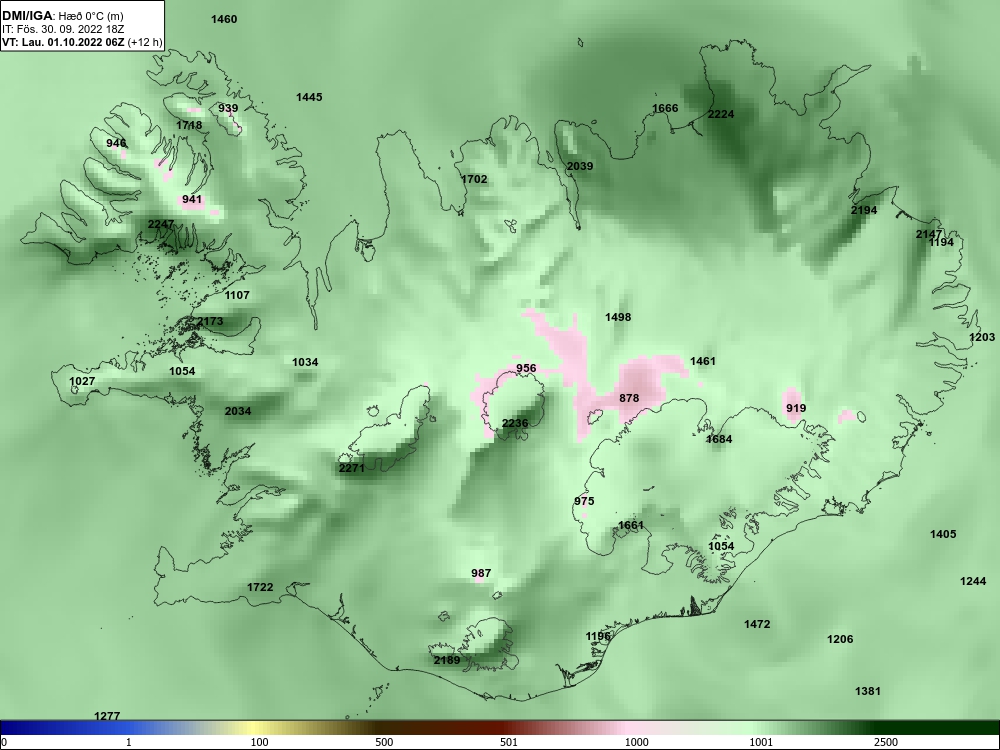The height and width of the screenshot is (750, 1000).
Task: Click the value 2173 on the map
Action: point(210,321)
